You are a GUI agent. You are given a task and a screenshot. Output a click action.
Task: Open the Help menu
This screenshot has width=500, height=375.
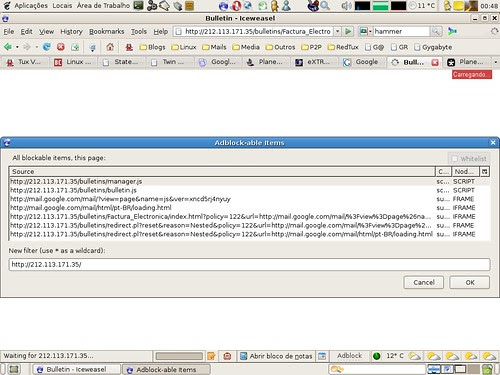161,32
